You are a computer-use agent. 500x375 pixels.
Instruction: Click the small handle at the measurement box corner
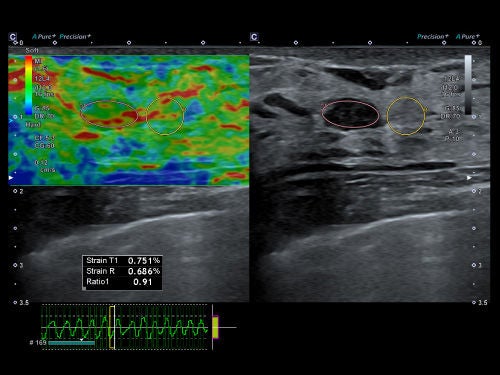(84, 288)
